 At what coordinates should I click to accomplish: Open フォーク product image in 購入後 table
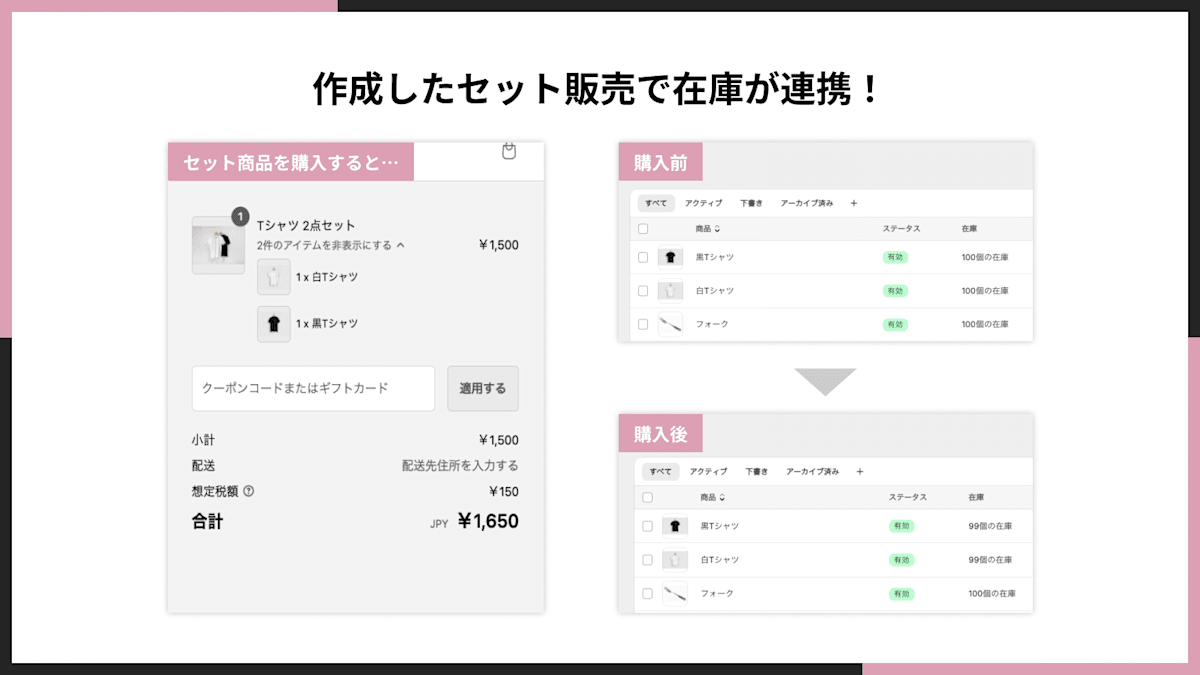click(x=675, y=593)
